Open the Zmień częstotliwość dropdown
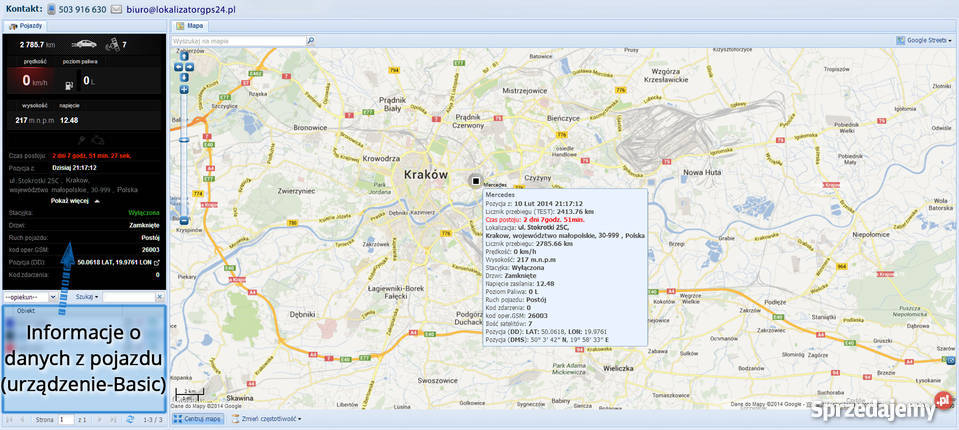This screenshot has width=959, height=430. point(267,419)
